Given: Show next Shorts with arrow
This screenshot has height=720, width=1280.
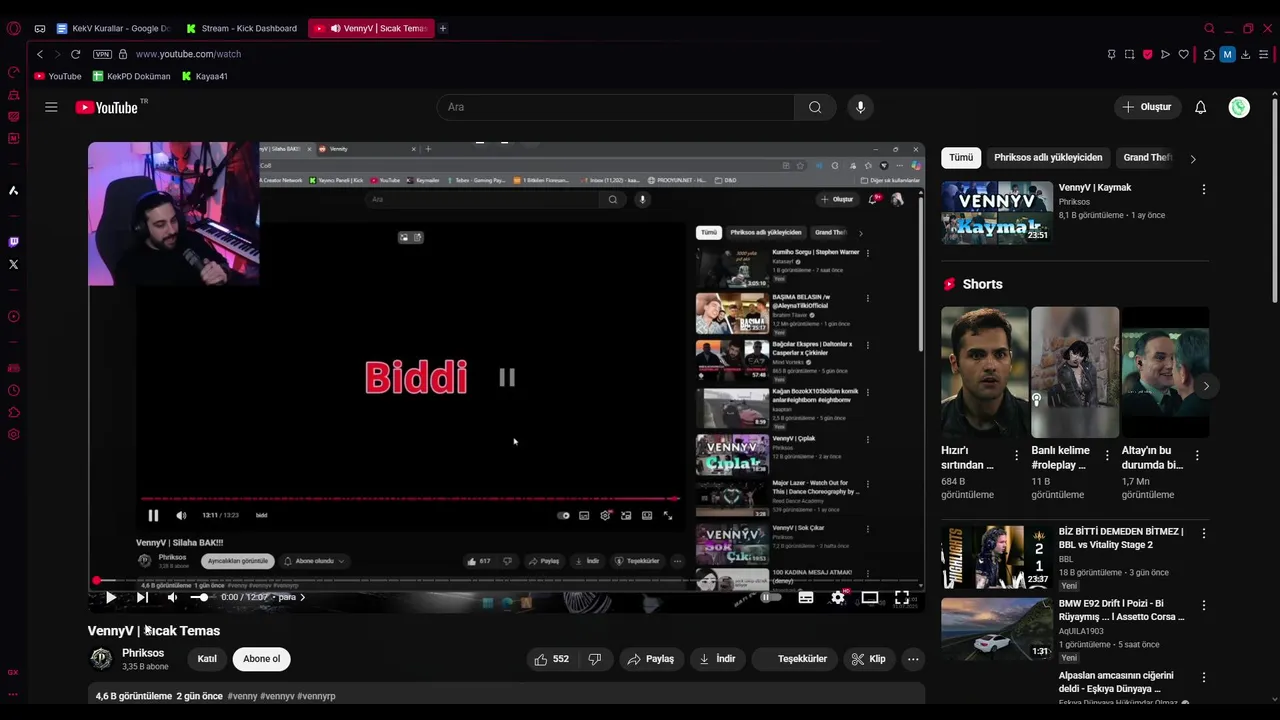Looking at the screenshot, I should pos(1206,386).
